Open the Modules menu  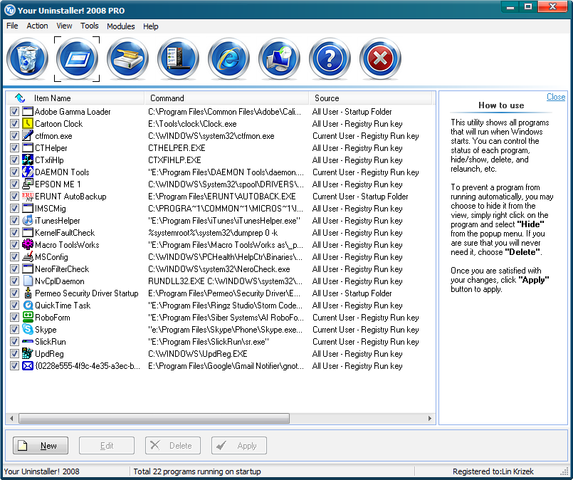[121, 26]
